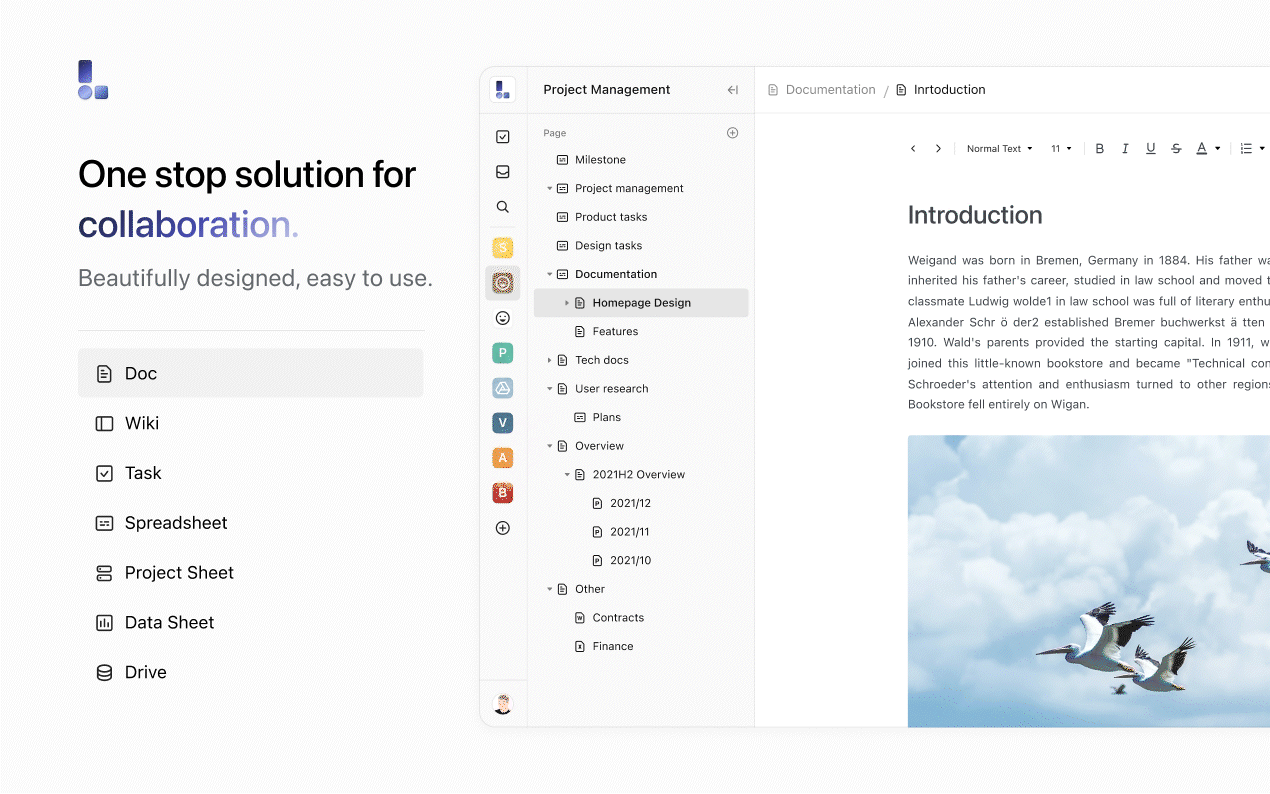
Task: Click the app logo atop the sidebar
Action: 503,89
